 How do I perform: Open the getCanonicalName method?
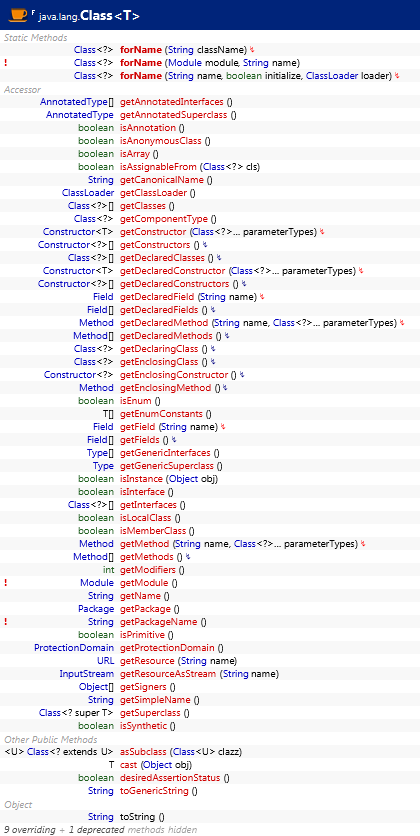tap(161, 180)
